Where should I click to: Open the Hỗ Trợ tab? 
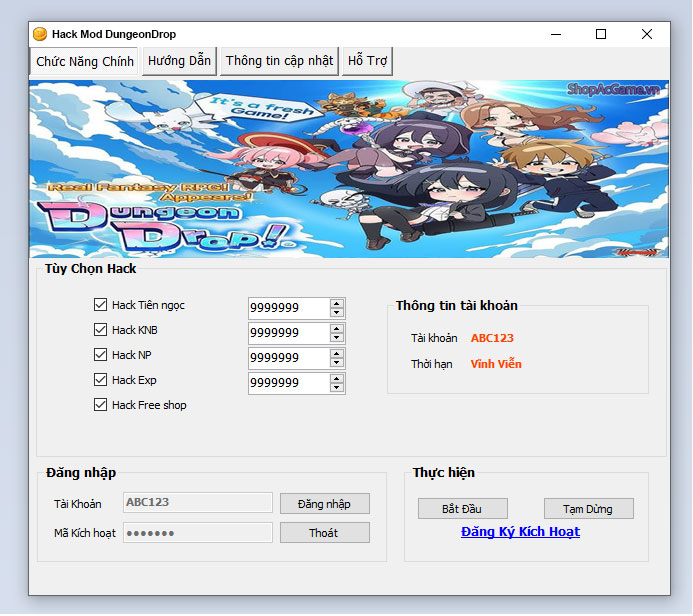point(367,61)
